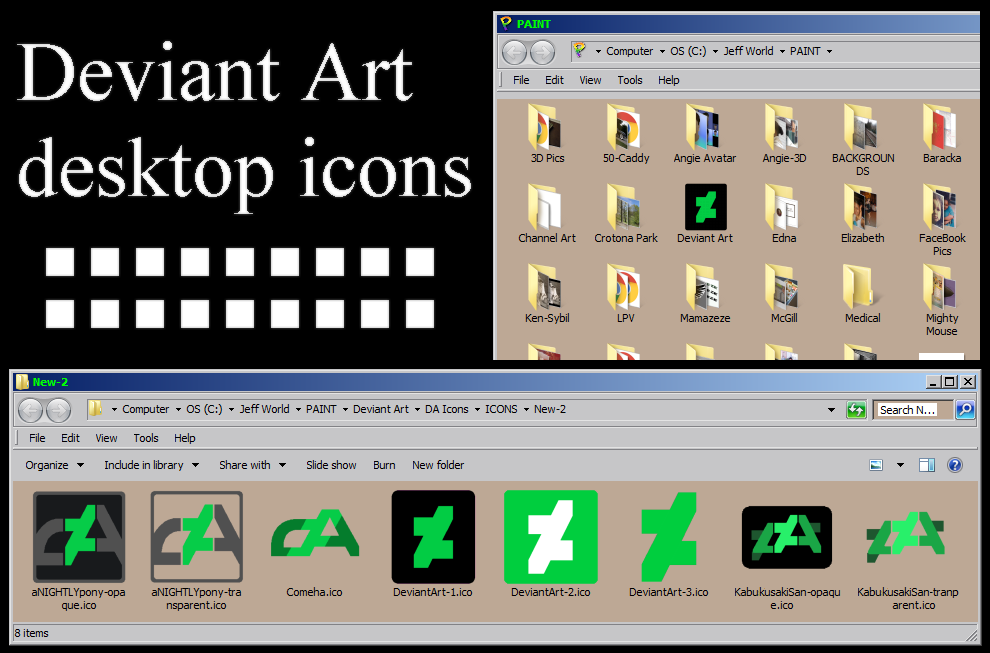
Task: Expand the Include in library dropdown
Action: pos(152,465)
